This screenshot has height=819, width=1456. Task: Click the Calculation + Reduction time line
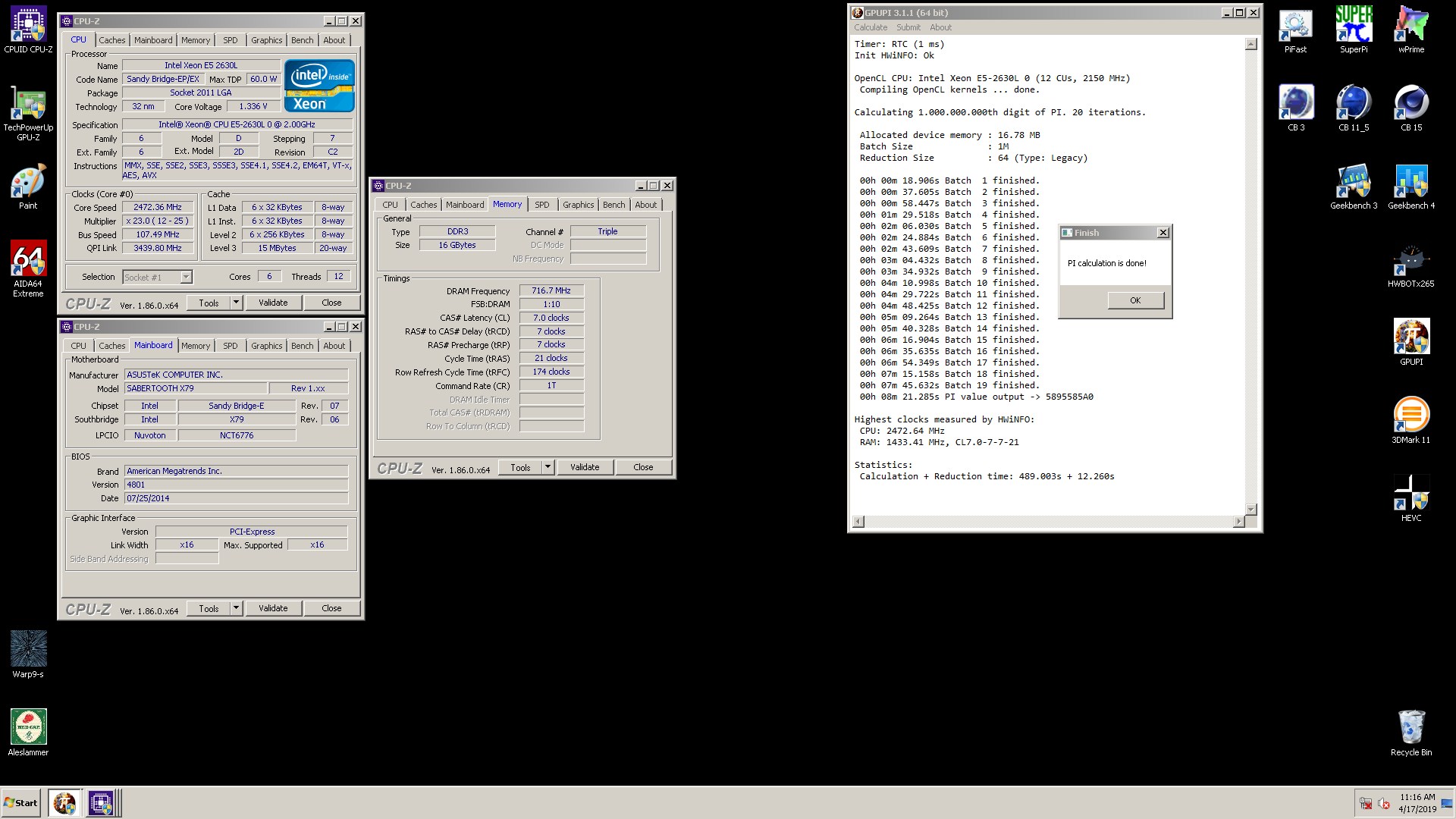pos(987,476)
